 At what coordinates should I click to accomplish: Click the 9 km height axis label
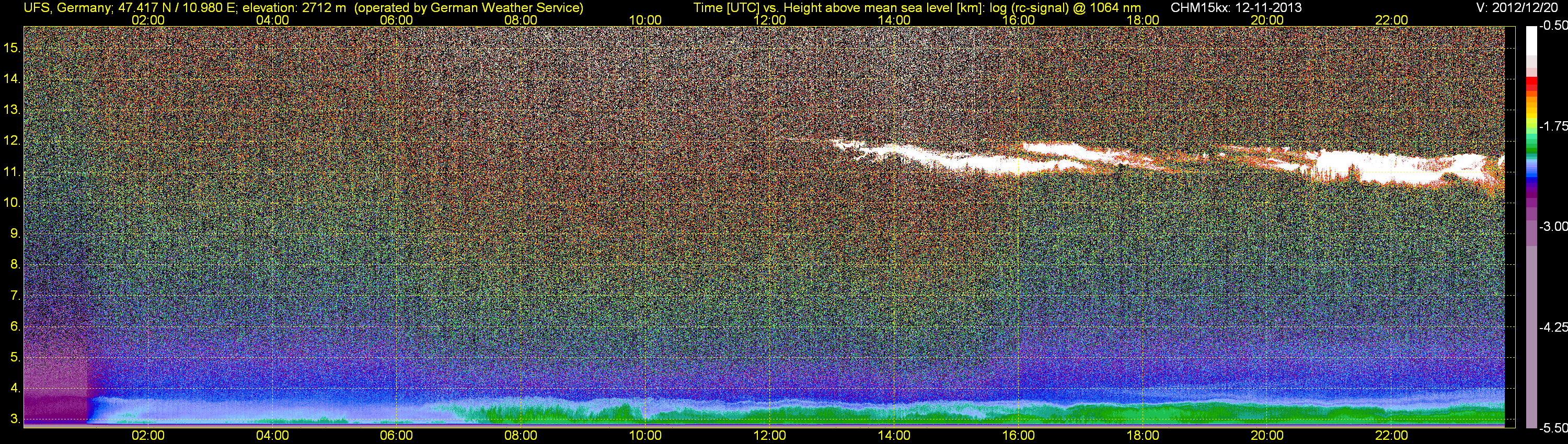pyautogui.click(x=16, y=233)
